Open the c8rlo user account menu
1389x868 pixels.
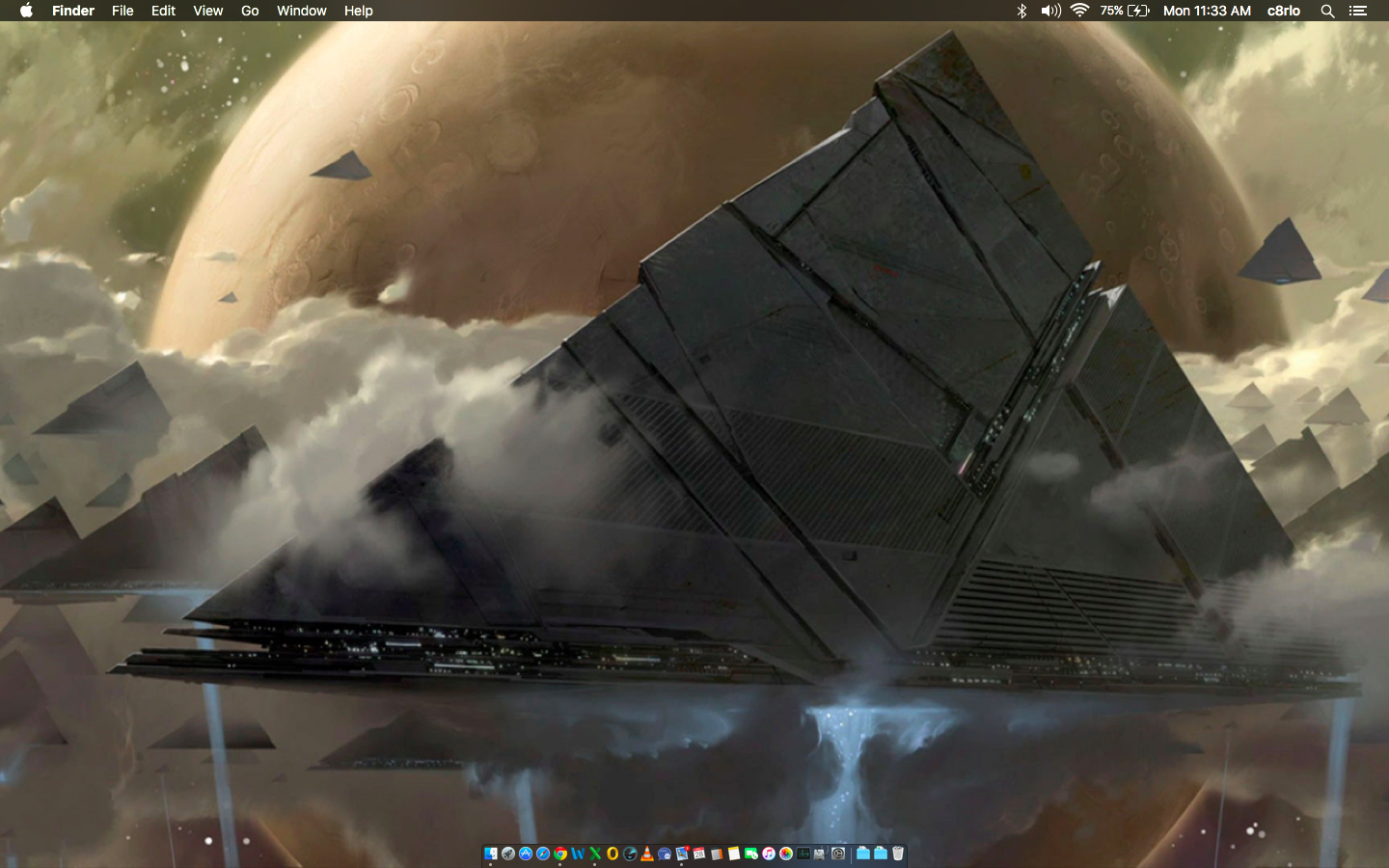(x=1283, y=11)
